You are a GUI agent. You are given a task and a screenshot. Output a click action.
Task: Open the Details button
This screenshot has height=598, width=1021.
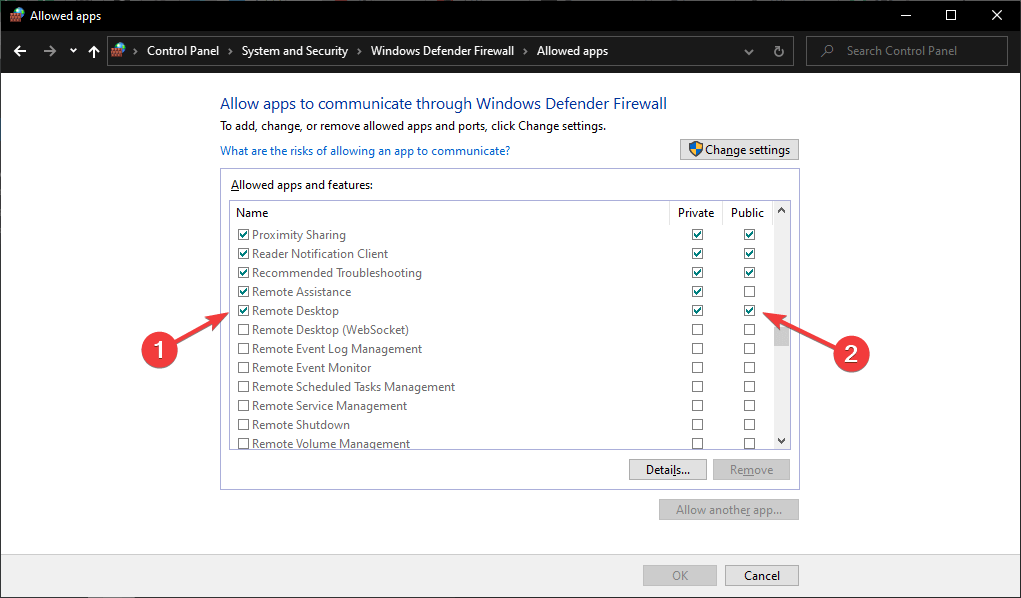667,470
